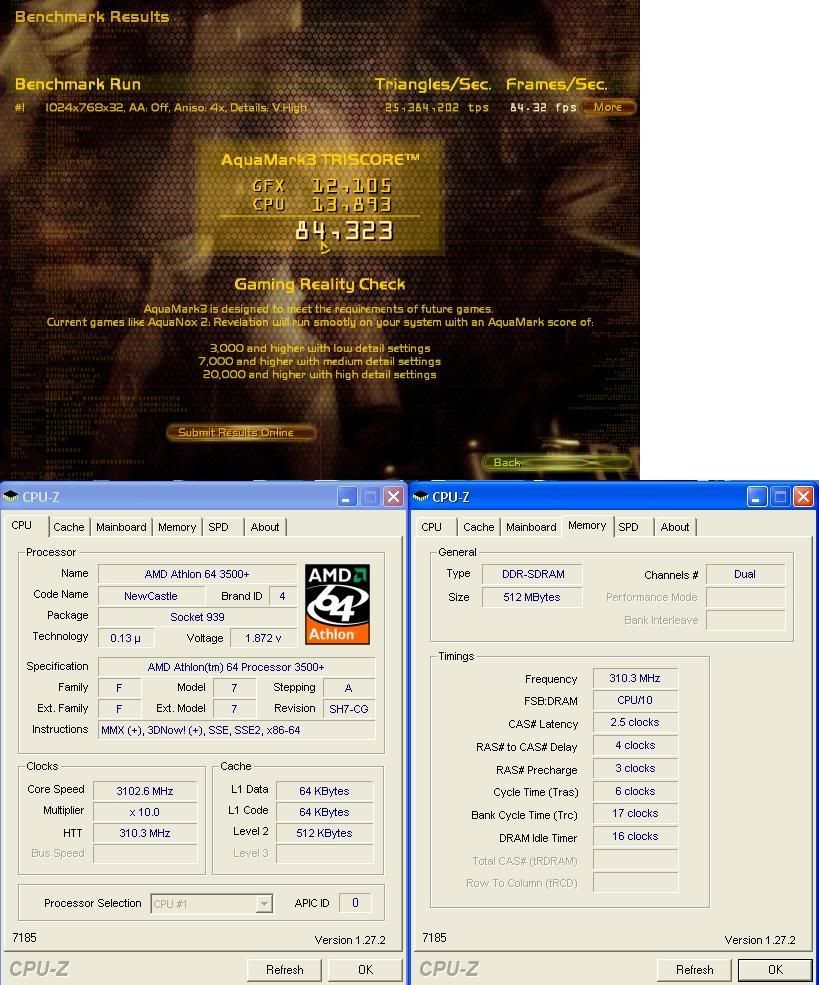Click the Multiplier value x 10.0
This screenshot has width=819, height=985.
tap(145, 812)
